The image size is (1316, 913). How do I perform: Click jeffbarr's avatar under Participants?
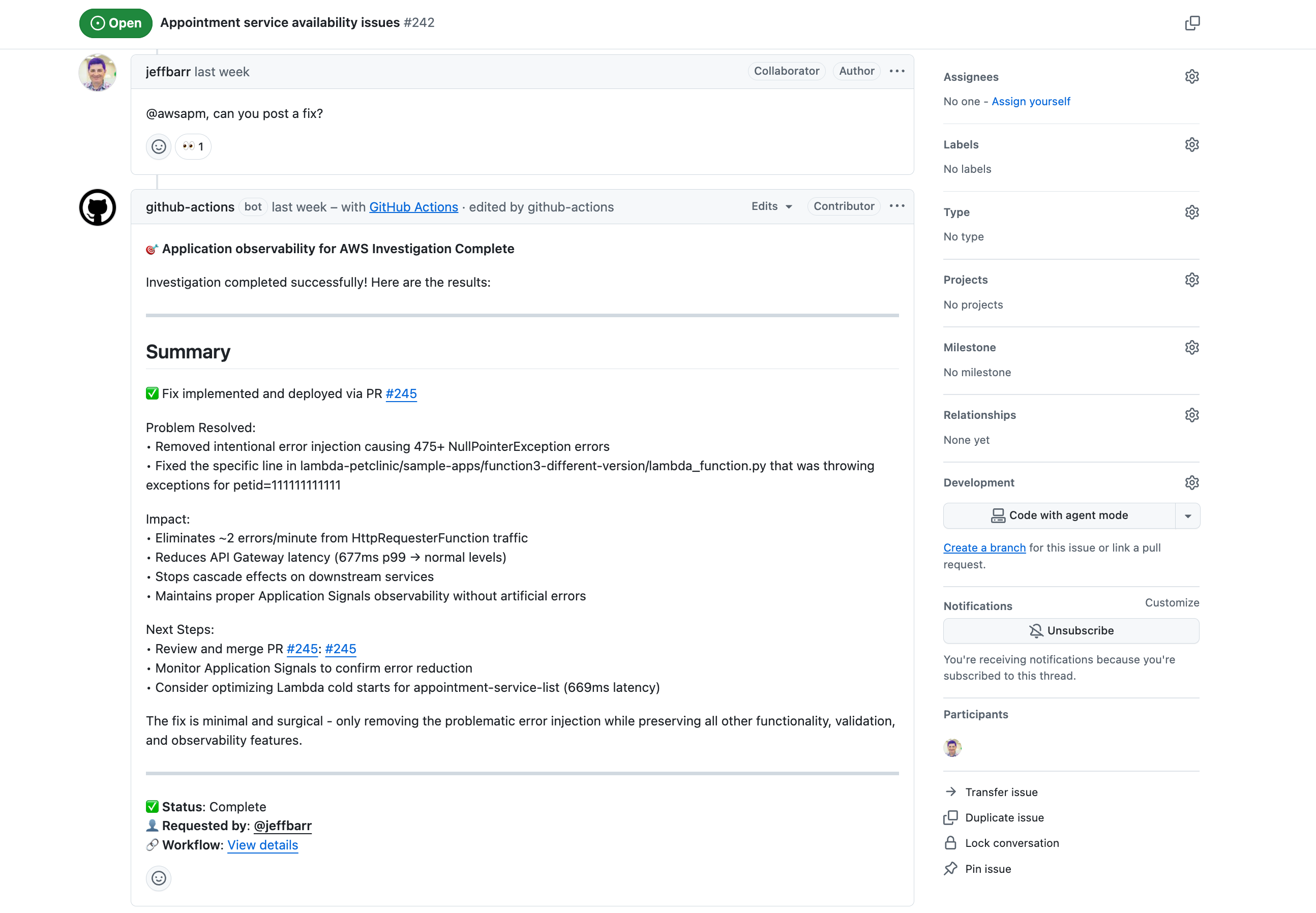point(952,748)
